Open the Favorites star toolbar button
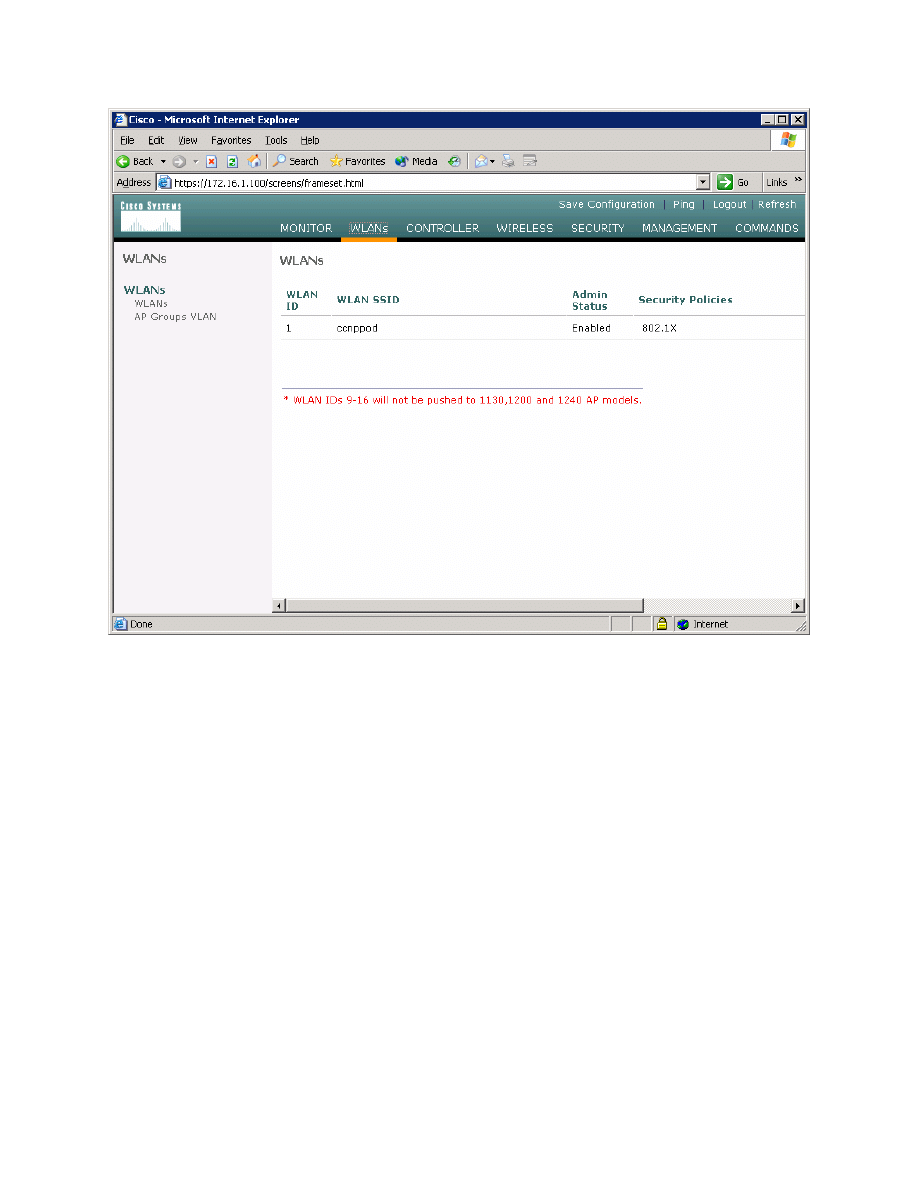The height and width of the screenshot is (1188, 918). pos(336,161)
